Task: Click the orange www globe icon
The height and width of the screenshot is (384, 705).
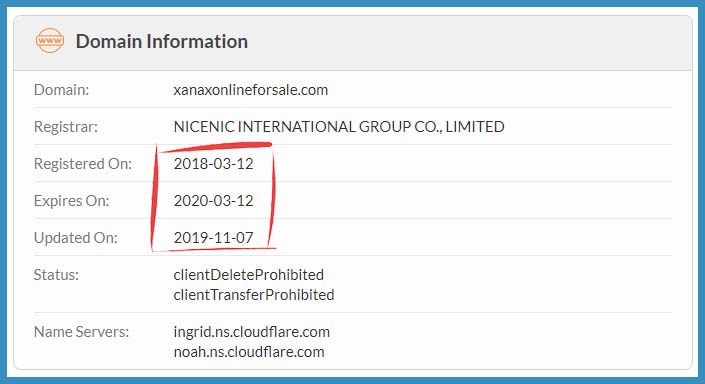Action: pos(49,40)
